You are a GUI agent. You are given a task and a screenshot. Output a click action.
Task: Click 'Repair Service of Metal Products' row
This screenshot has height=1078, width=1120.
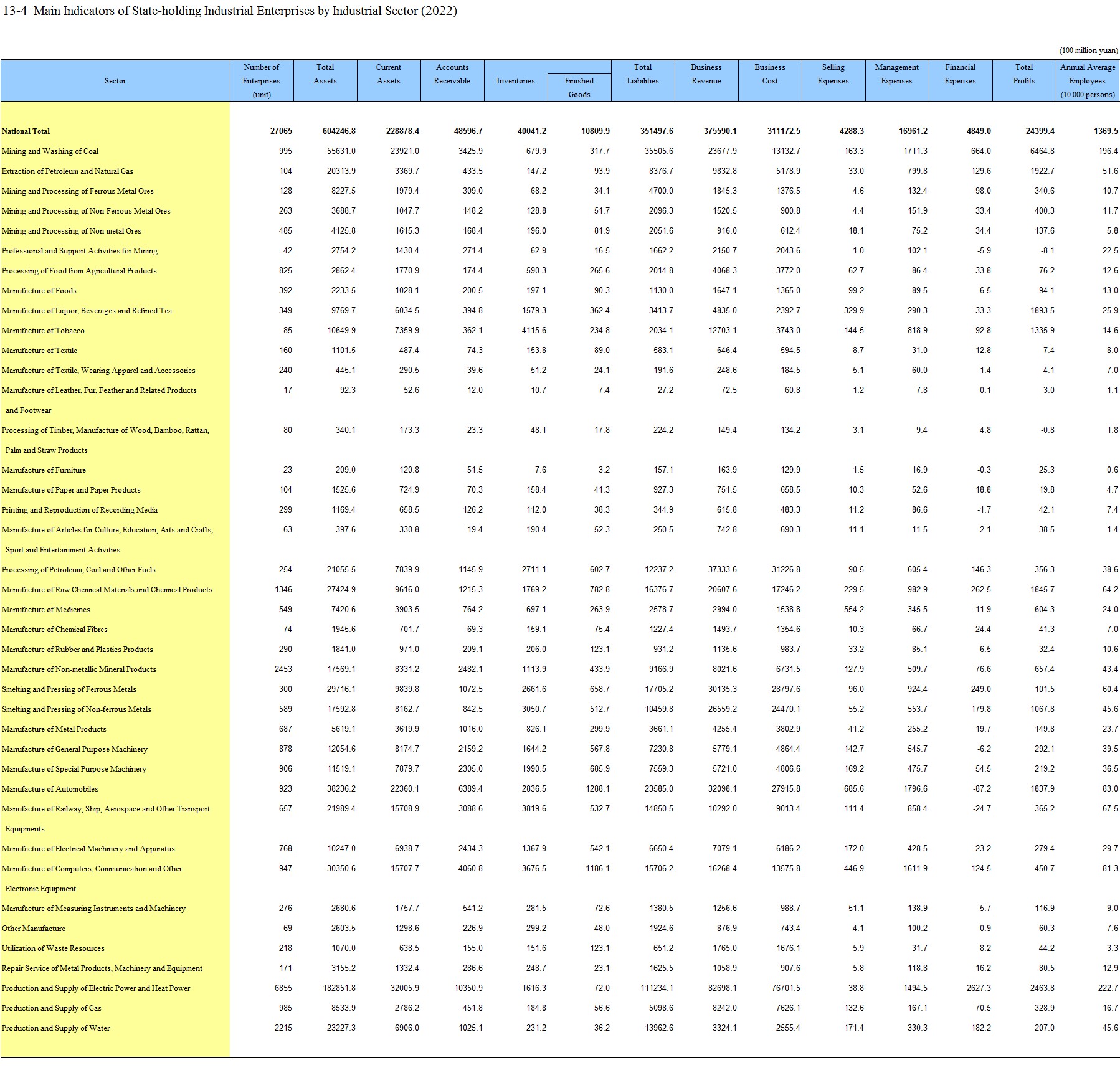[x=102, y=968]
